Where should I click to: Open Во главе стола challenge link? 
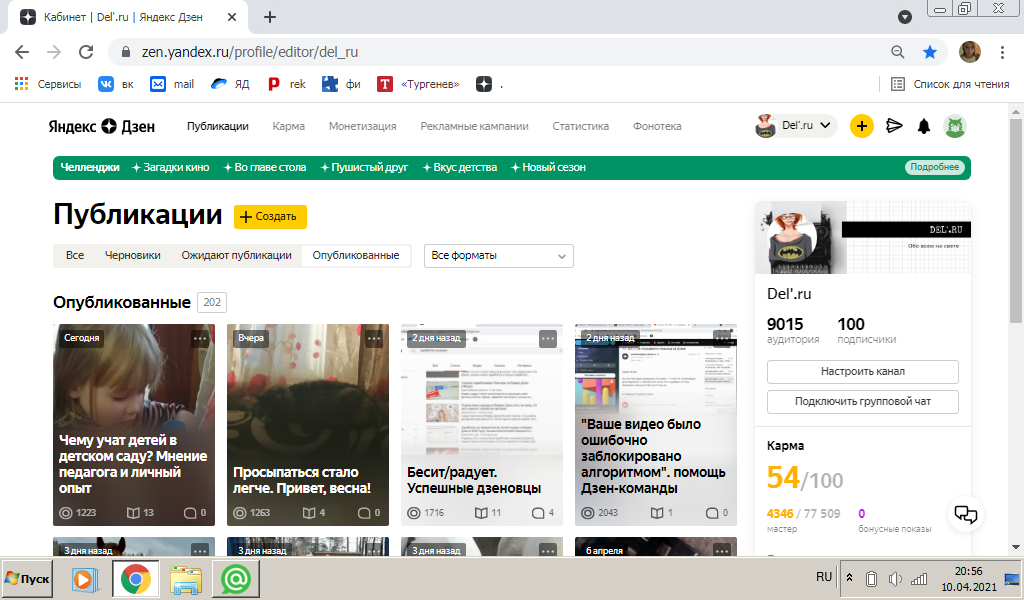264,167
